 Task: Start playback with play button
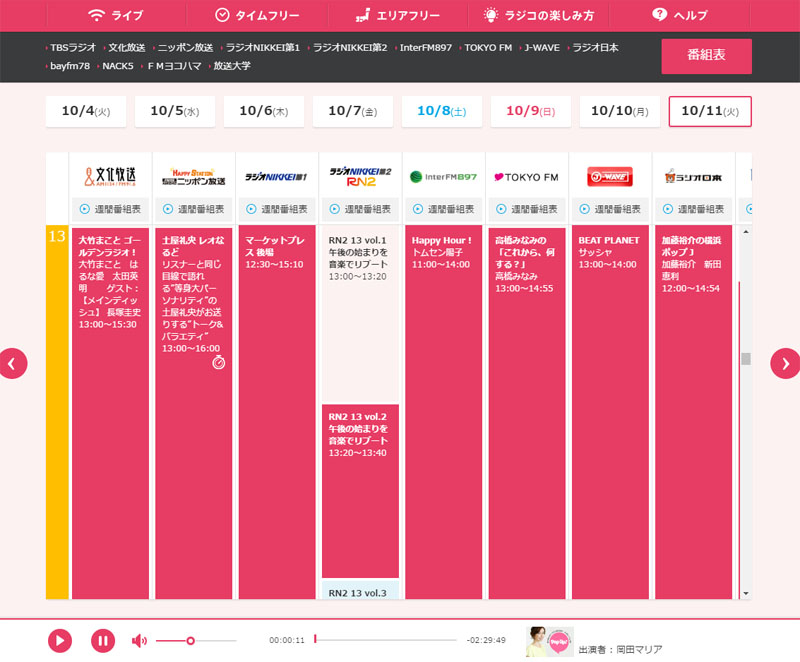pyautogui.click(x=60, y=641)
